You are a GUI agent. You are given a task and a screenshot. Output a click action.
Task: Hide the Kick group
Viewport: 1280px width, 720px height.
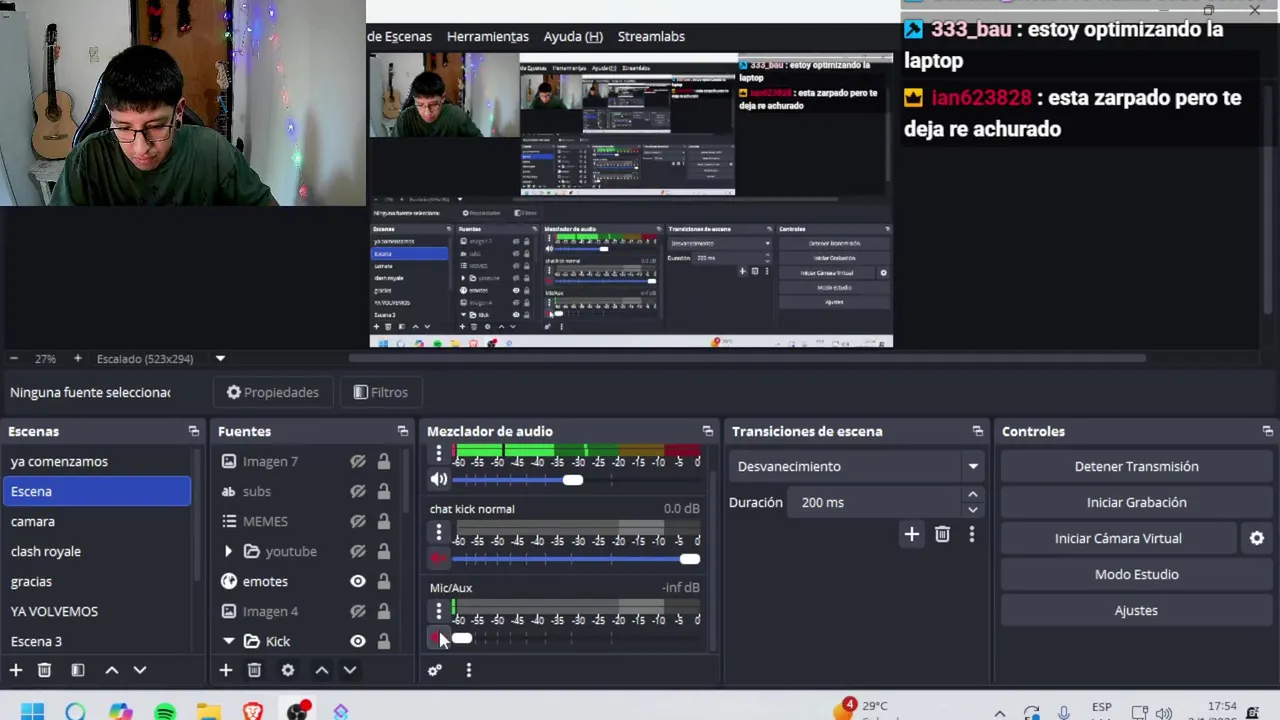tap(358, 641)
